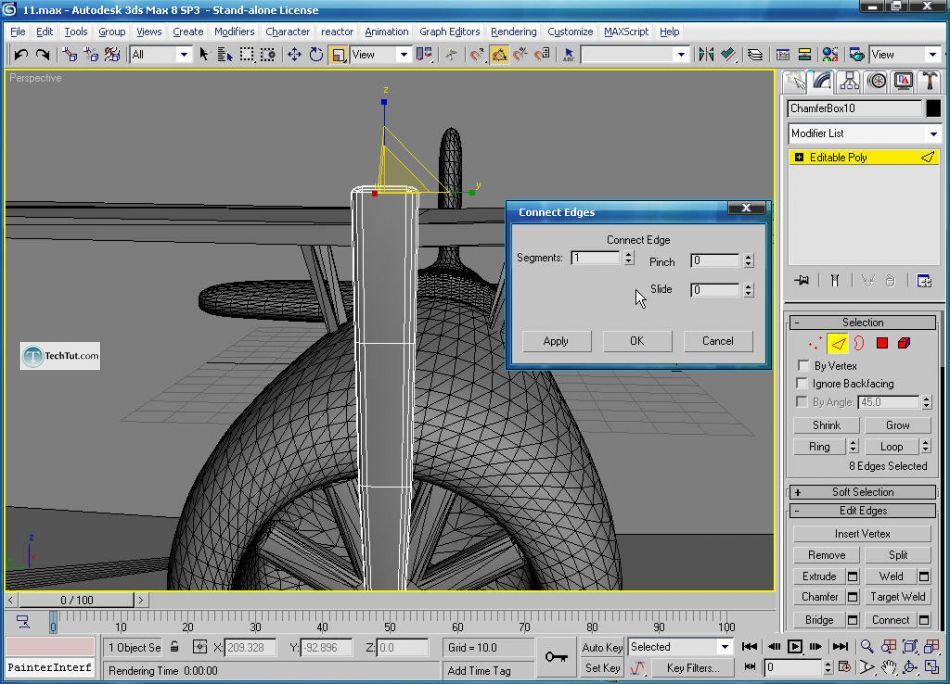Click the Segments value field
The width and height of the screenshot is (950, 684).
pyautogui.click(x=596, y=258)
